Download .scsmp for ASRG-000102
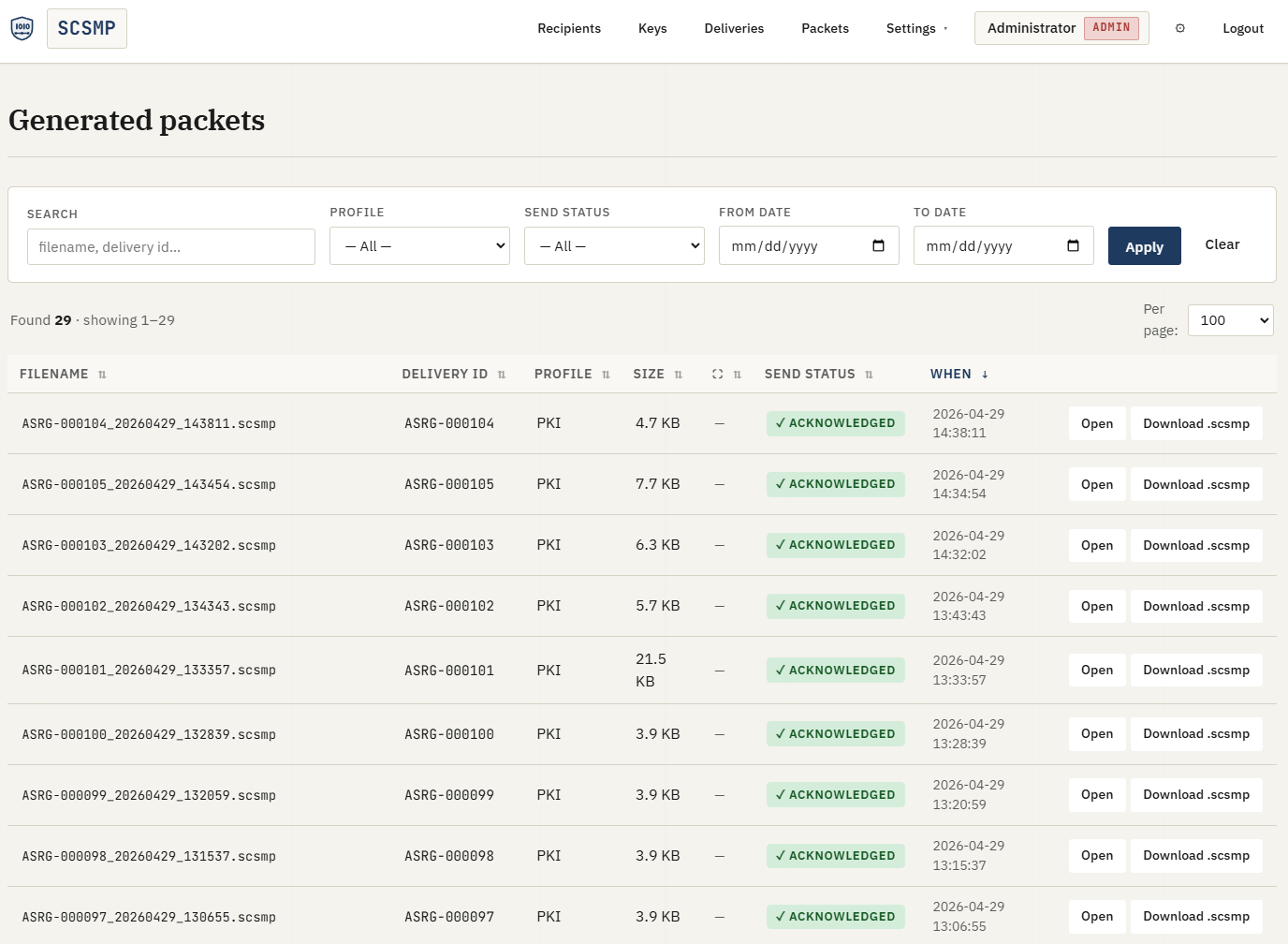Viewport: 1288px width, 944px height. (x=1196, y=606)
